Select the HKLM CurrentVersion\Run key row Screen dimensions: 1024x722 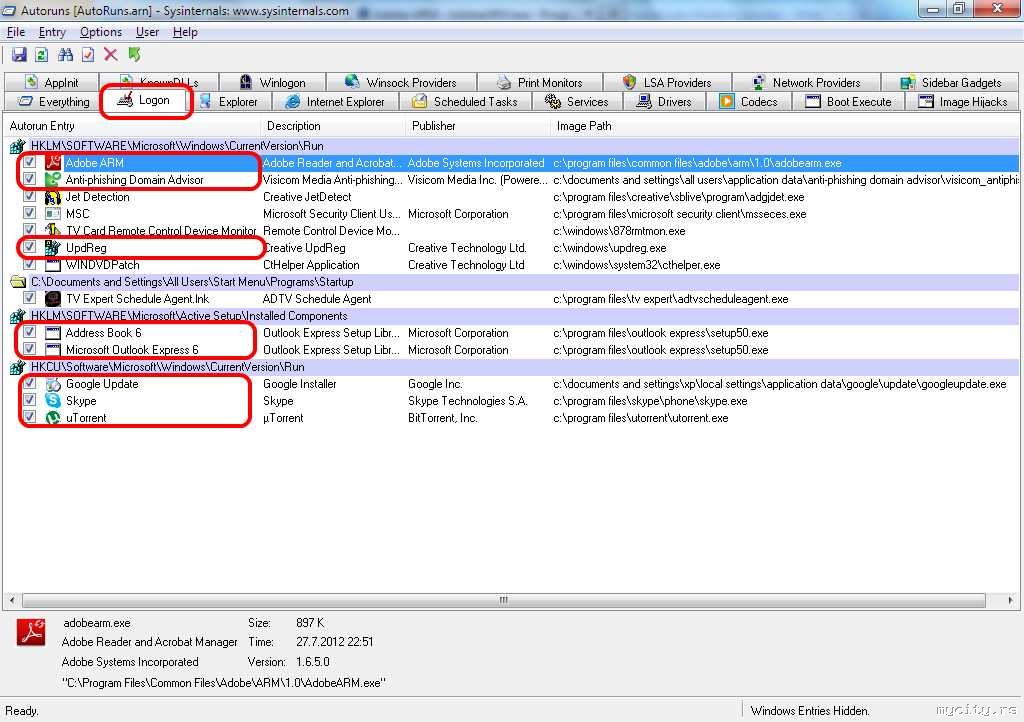[513, 146]
